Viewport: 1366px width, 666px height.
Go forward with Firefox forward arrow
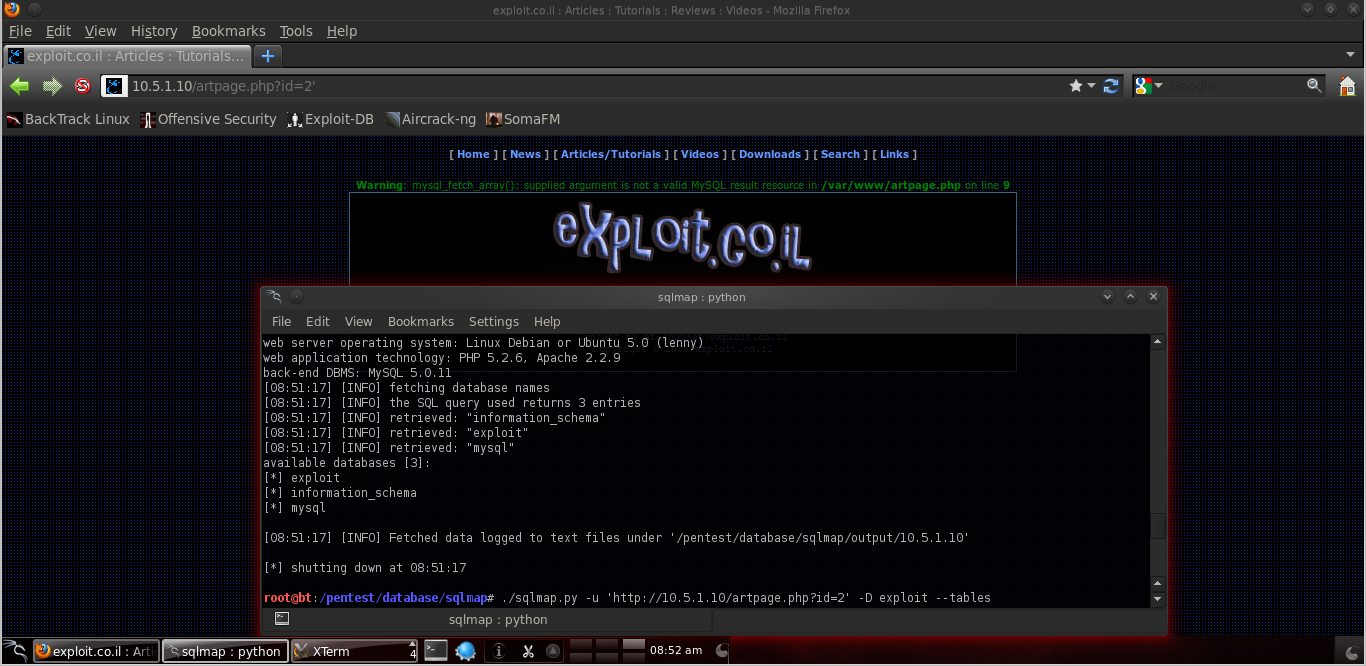click(52, 86)
